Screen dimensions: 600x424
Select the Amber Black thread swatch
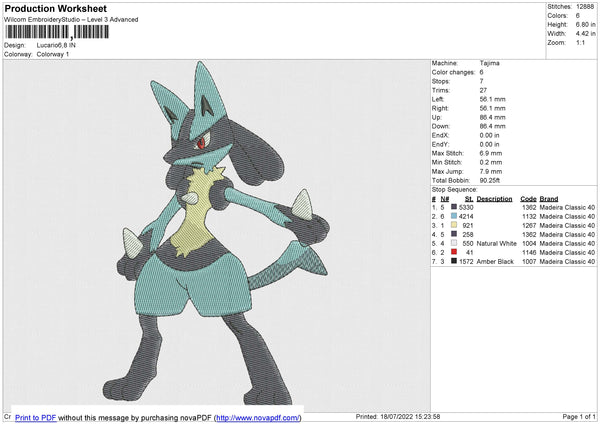pos(454,261)
